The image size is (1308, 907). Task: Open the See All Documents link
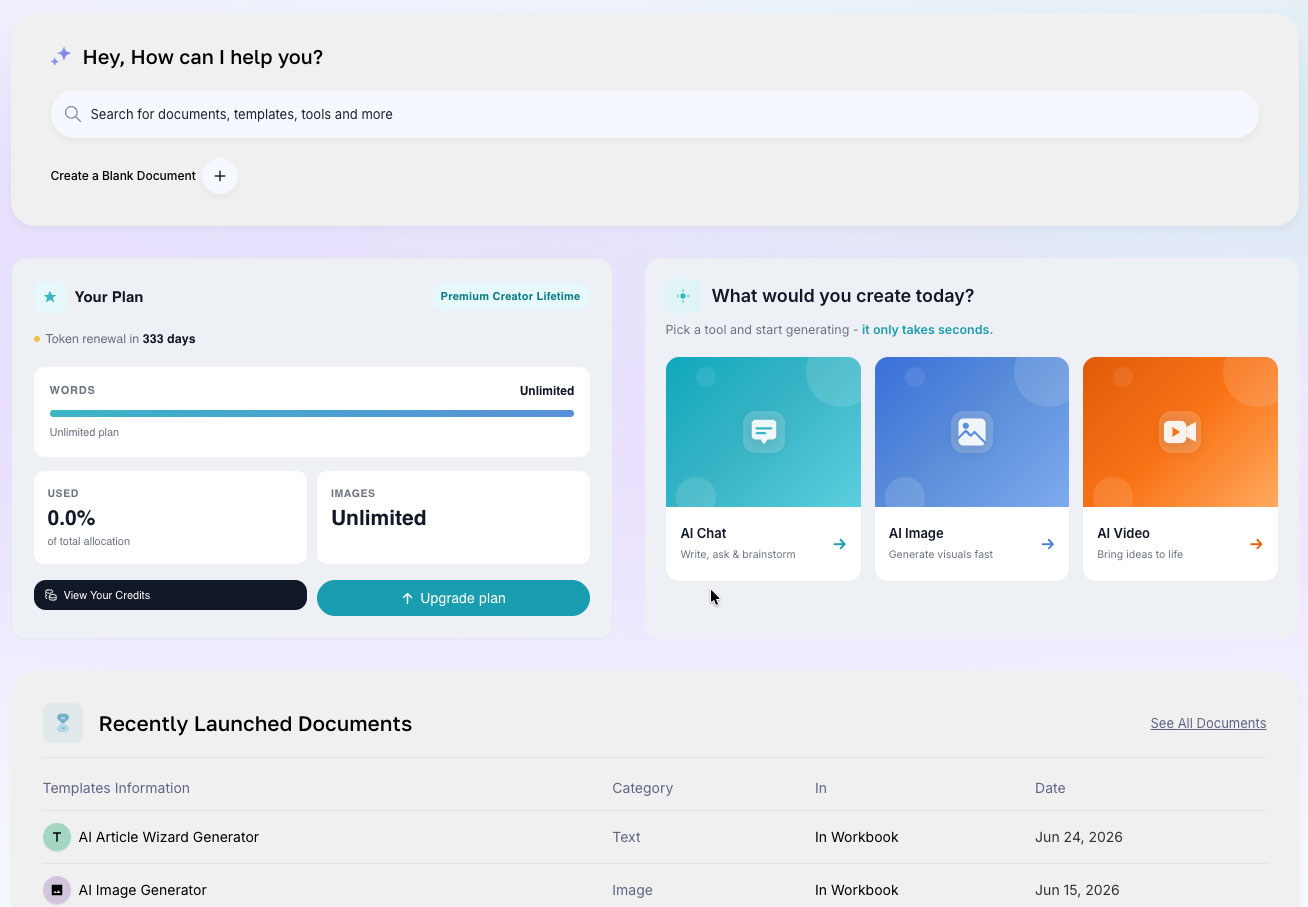pyautogui.click(x=1208, y=723)
